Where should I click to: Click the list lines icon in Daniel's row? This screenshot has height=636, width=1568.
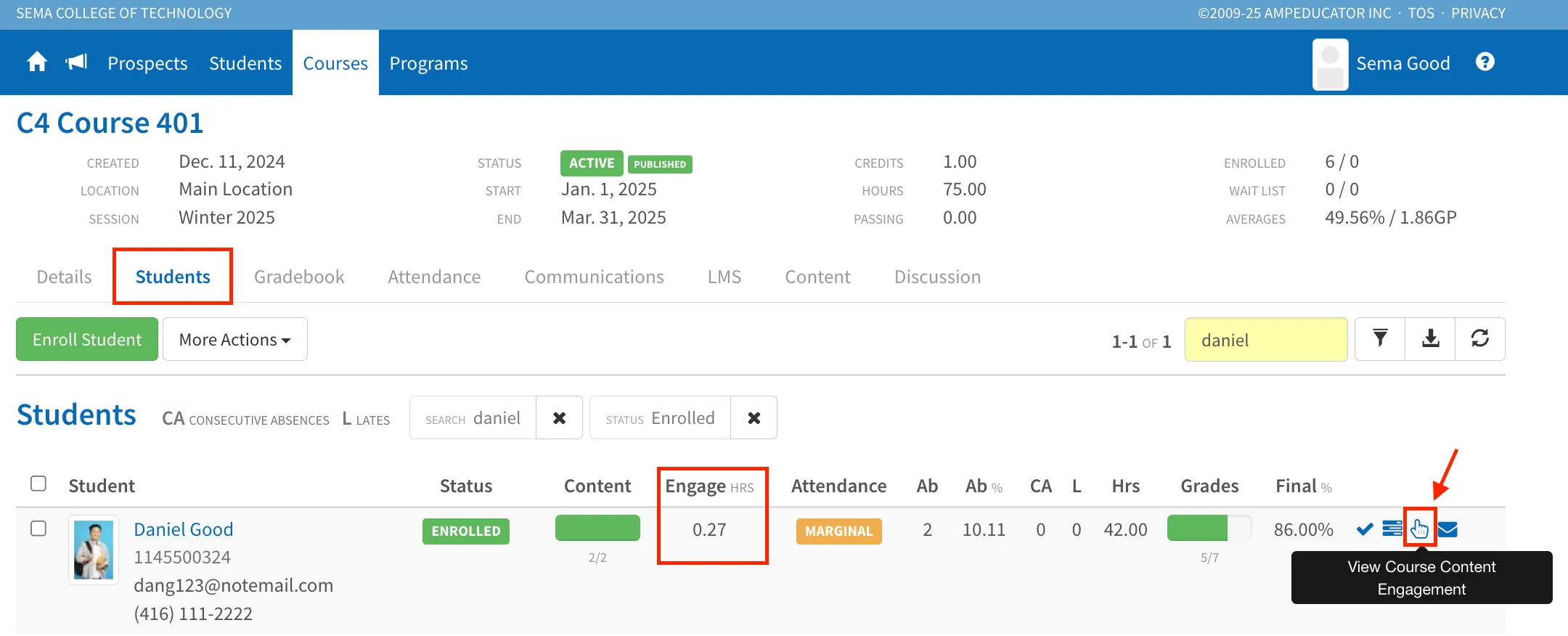tap(1392, 529)
